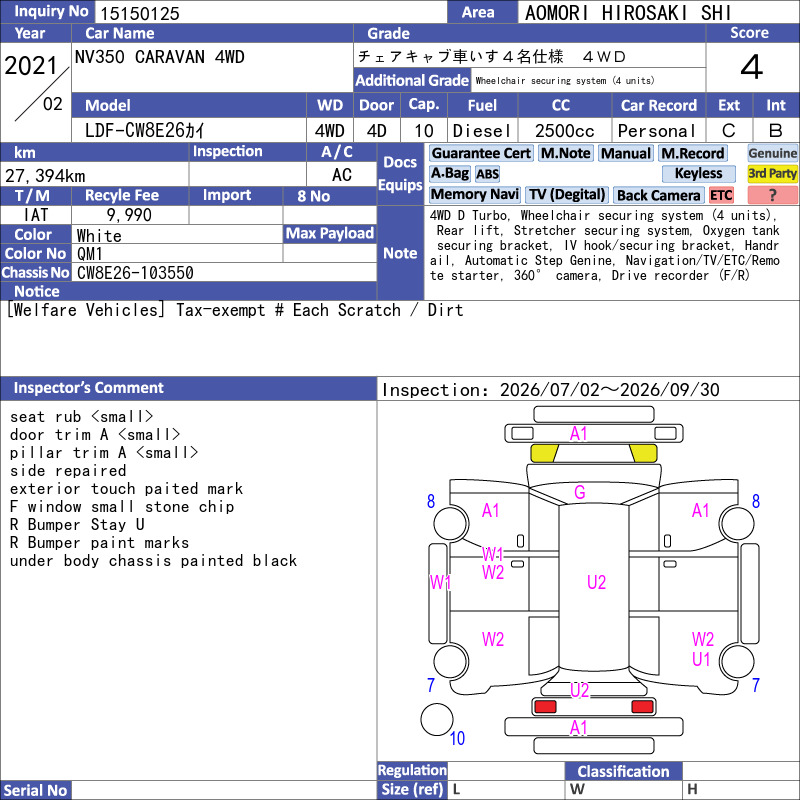This screenshot has height=800, width=800.
Task: Click the ABS equipment badge
Action: point(487,174)
